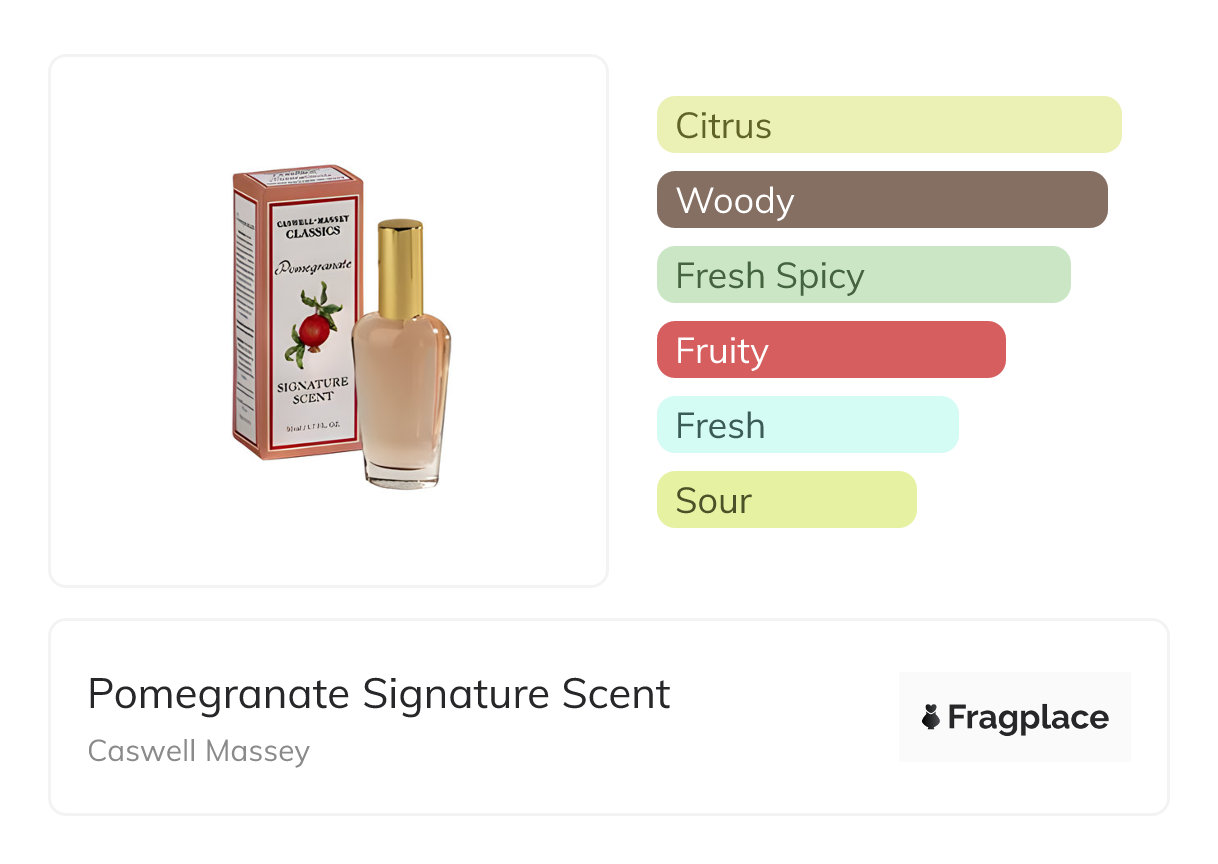The height and width of the screenshot is (864, 1218).
Task: Open the Pomegranate Signature Scent title
Action: pos(379,694)
